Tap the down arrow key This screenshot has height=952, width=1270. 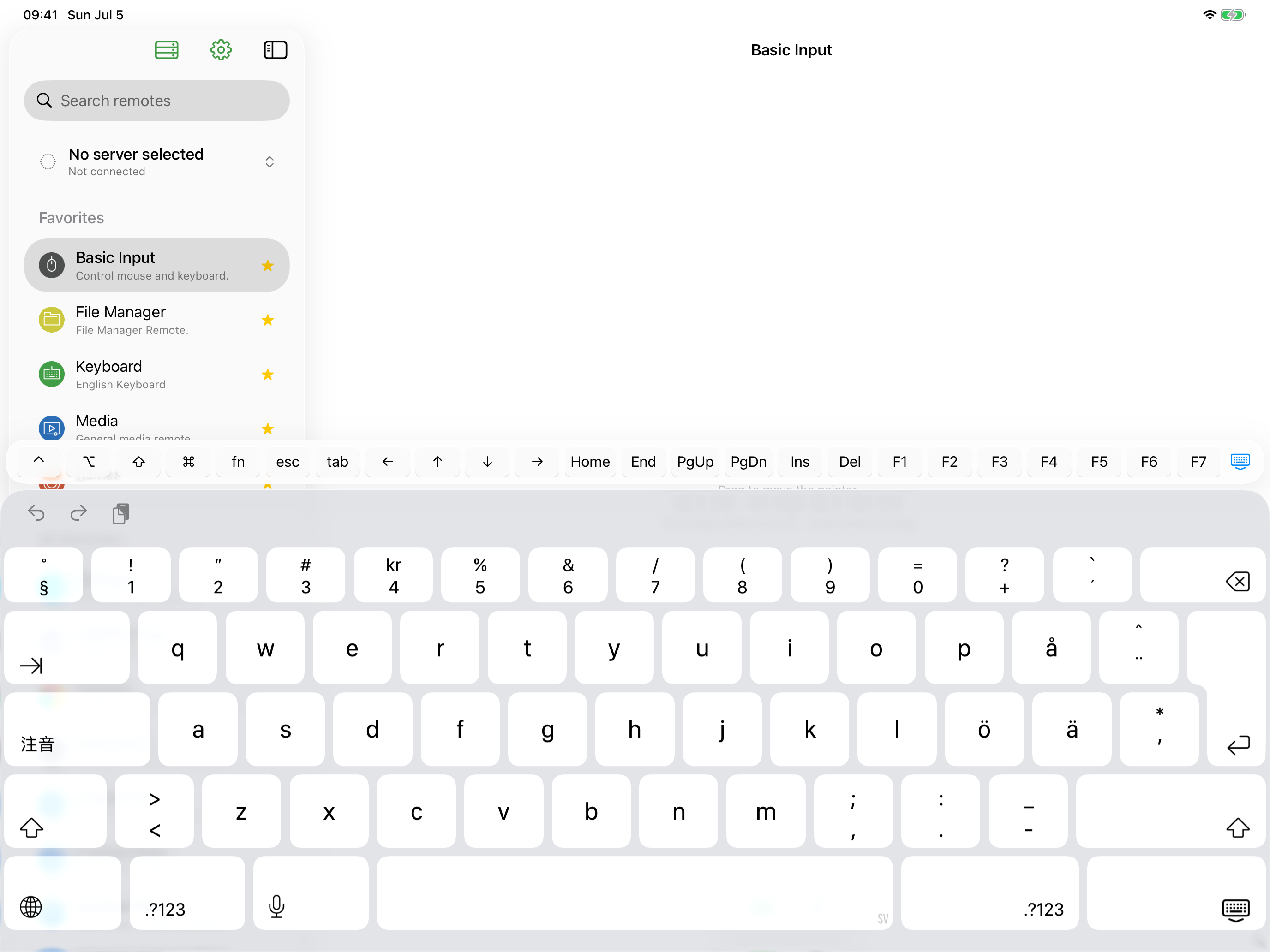[487, 461]
